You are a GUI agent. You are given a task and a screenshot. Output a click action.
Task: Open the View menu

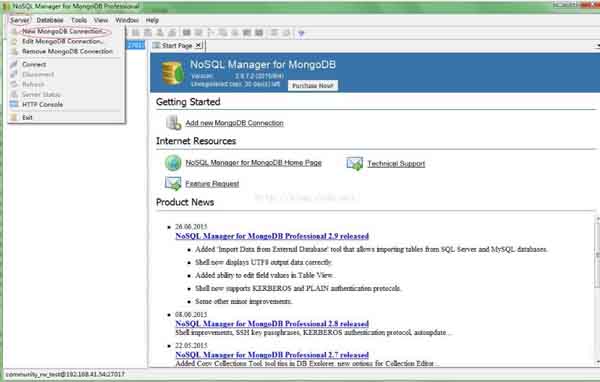[x=101, y=20]
